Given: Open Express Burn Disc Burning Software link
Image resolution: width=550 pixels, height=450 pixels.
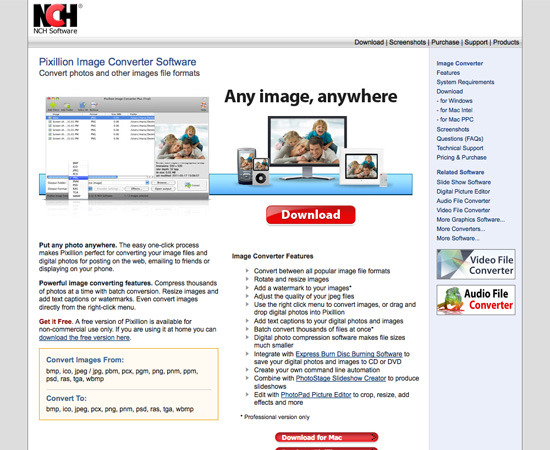Looking at the screenshot, I should [349, 354].
